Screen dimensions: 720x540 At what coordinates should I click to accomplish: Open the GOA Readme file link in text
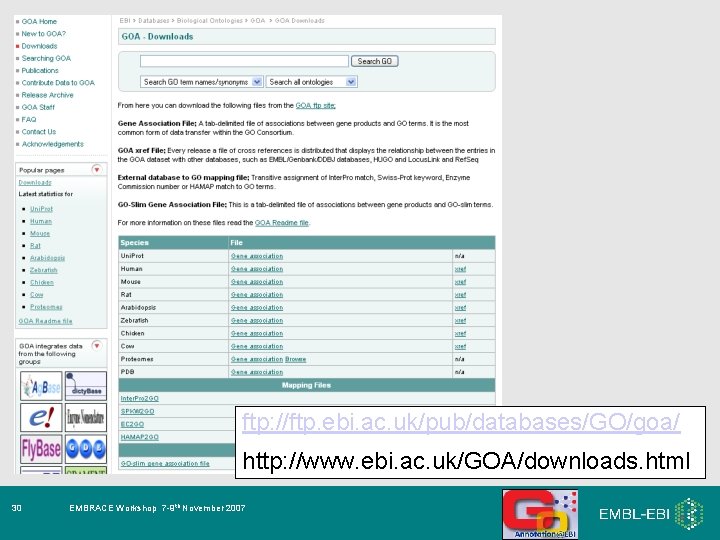click(281, 223)
